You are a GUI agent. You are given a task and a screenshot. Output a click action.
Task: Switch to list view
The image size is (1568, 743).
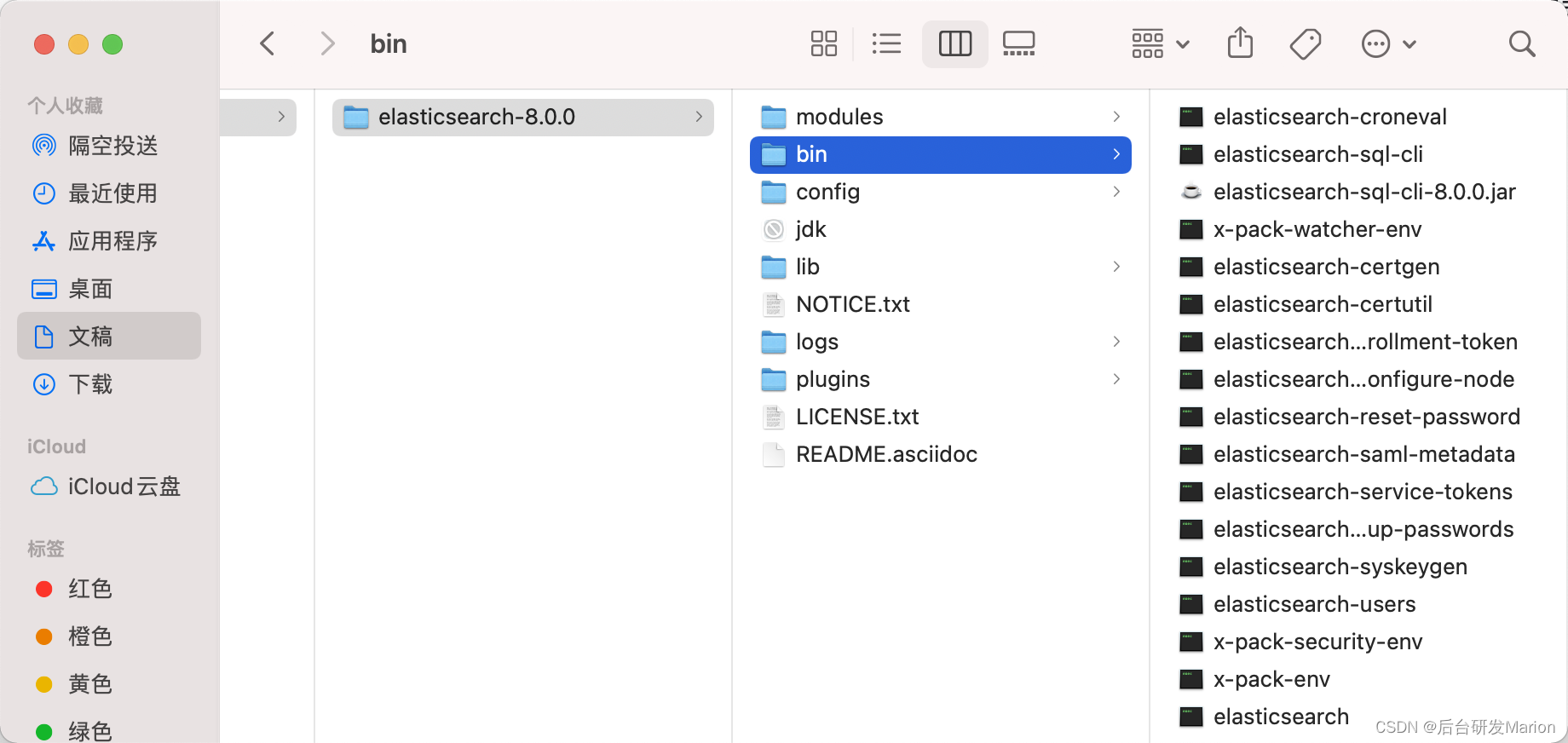click(x=886, y=43)
